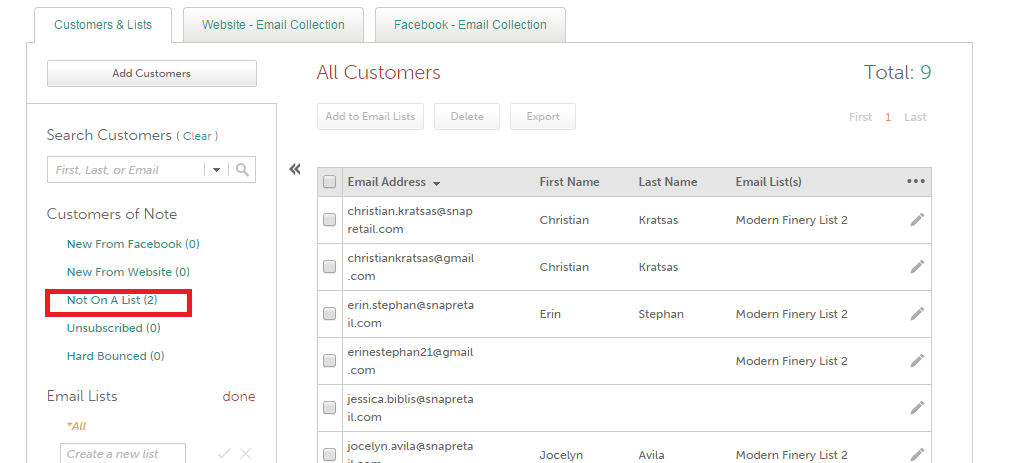Open the Not On A List filter

tap(112, 300)
